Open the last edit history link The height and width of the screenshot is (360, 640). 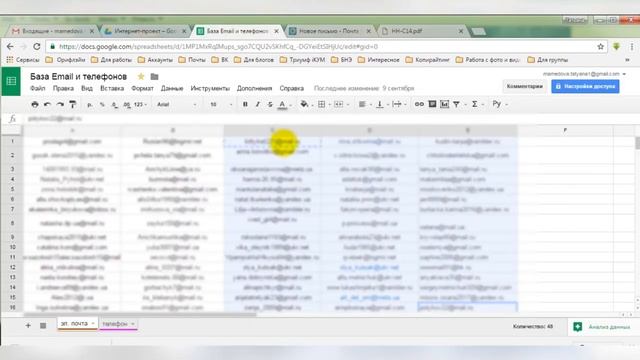pos(364,88)
